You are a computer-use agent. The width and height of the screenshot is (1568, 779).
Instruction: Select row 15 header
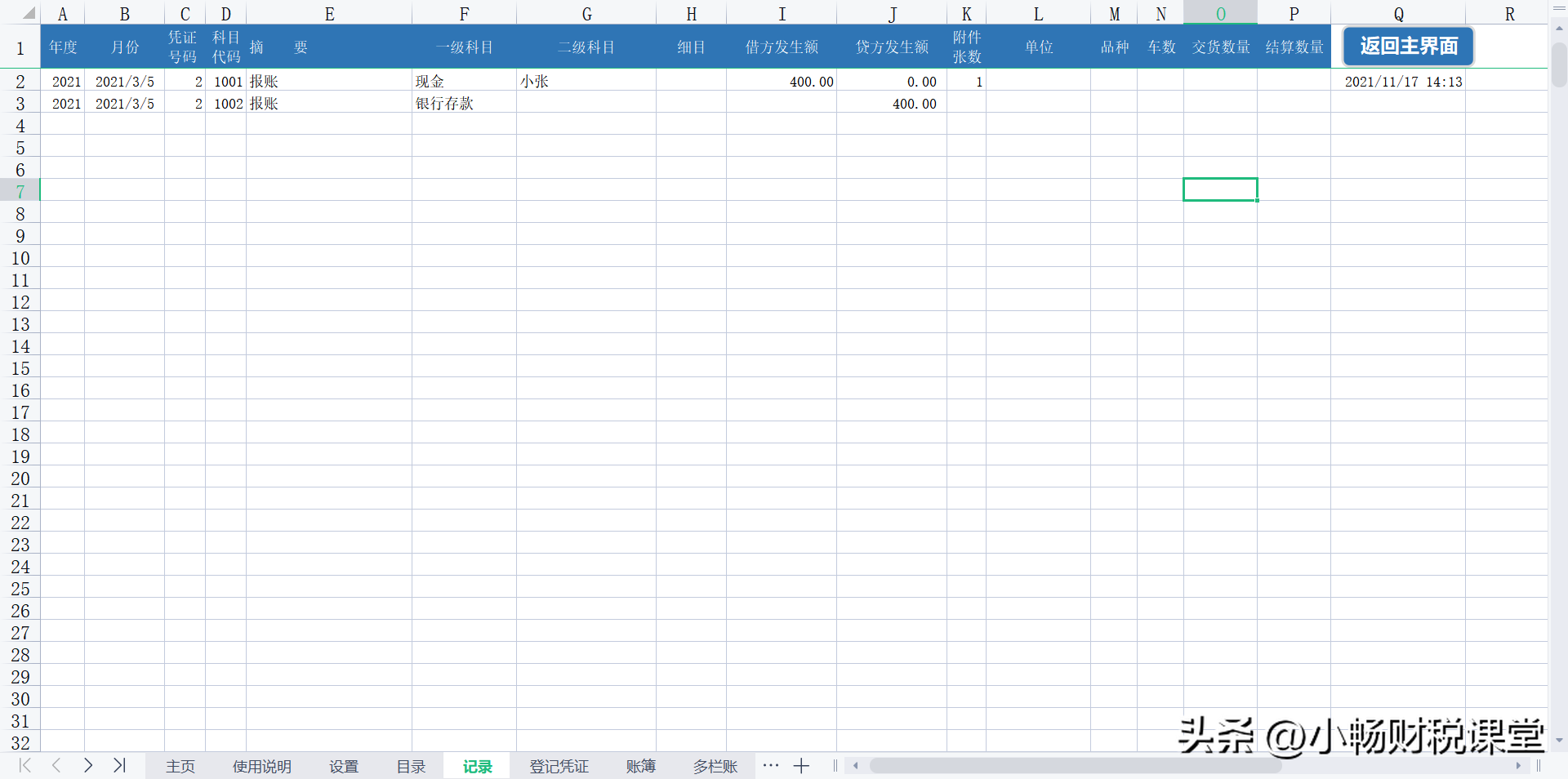tap(20, 368)
